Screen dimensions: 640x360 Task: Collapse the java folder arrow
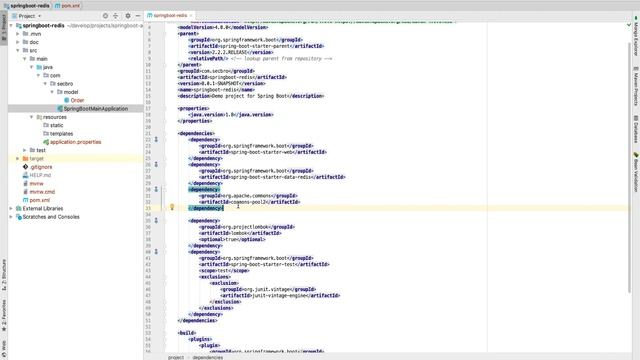31,67
